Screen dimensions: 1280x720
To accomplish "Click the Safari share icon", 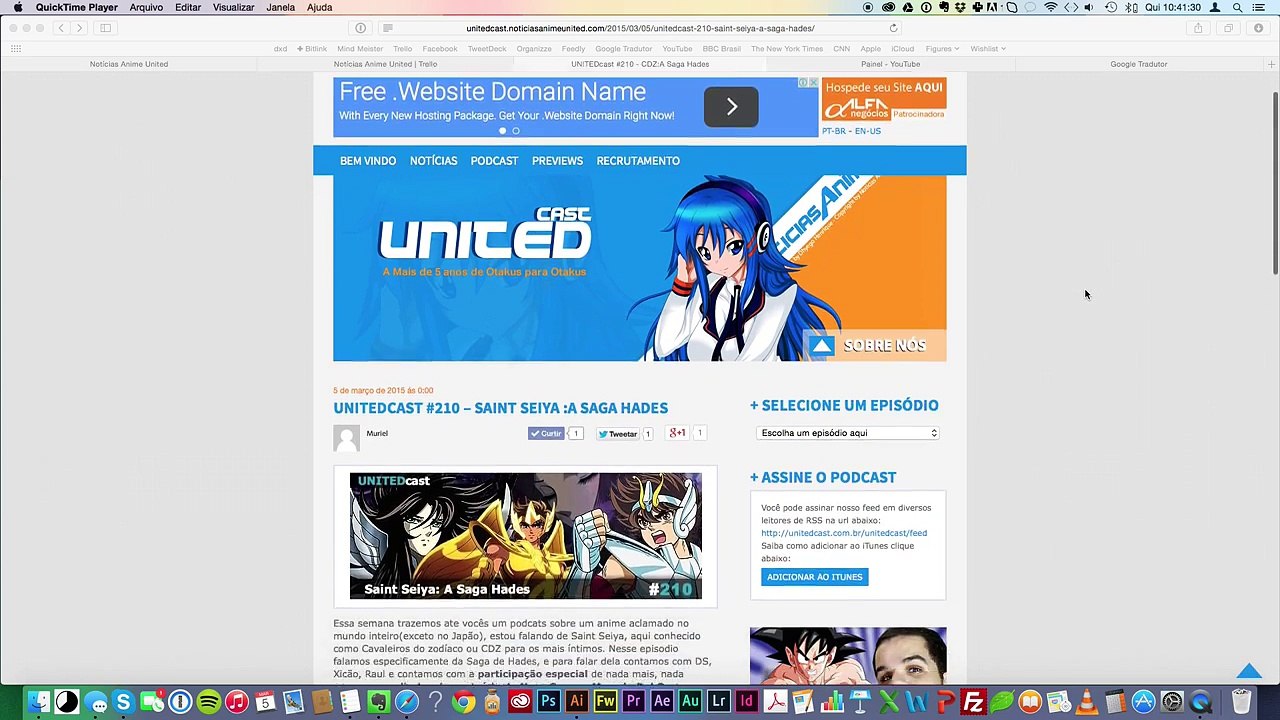I will pyautogui.click(x=1198, y=28).
